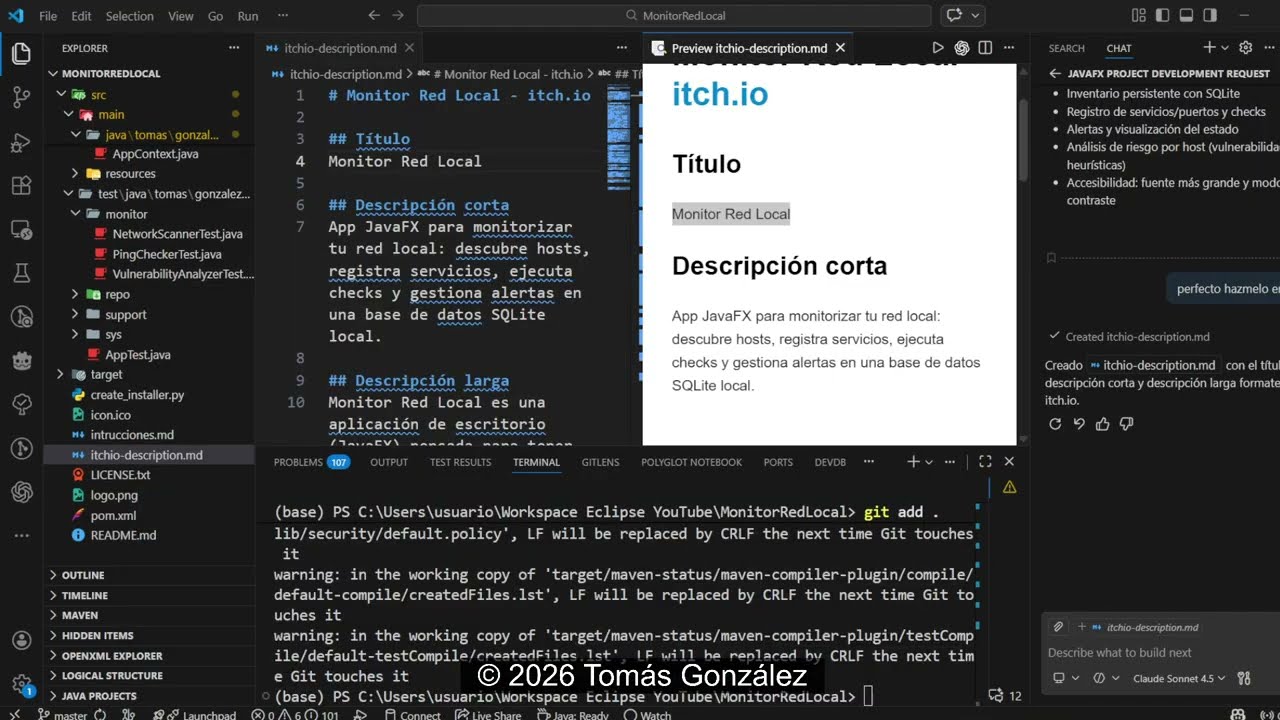Mark chat response as helpful

point(1103,424)
